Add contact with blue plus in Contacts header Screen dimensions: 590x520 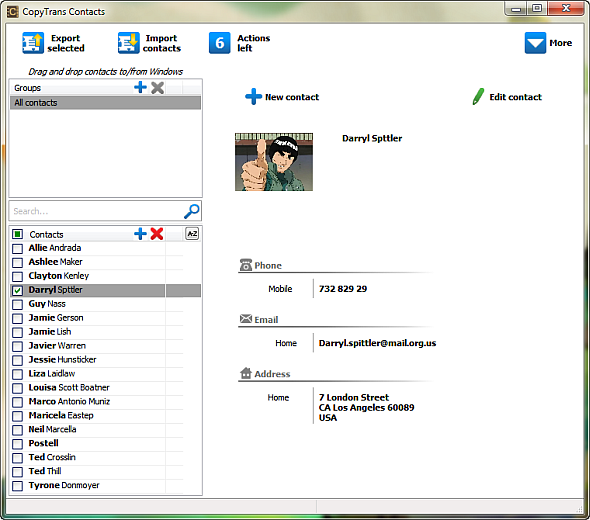coord(140,234)
